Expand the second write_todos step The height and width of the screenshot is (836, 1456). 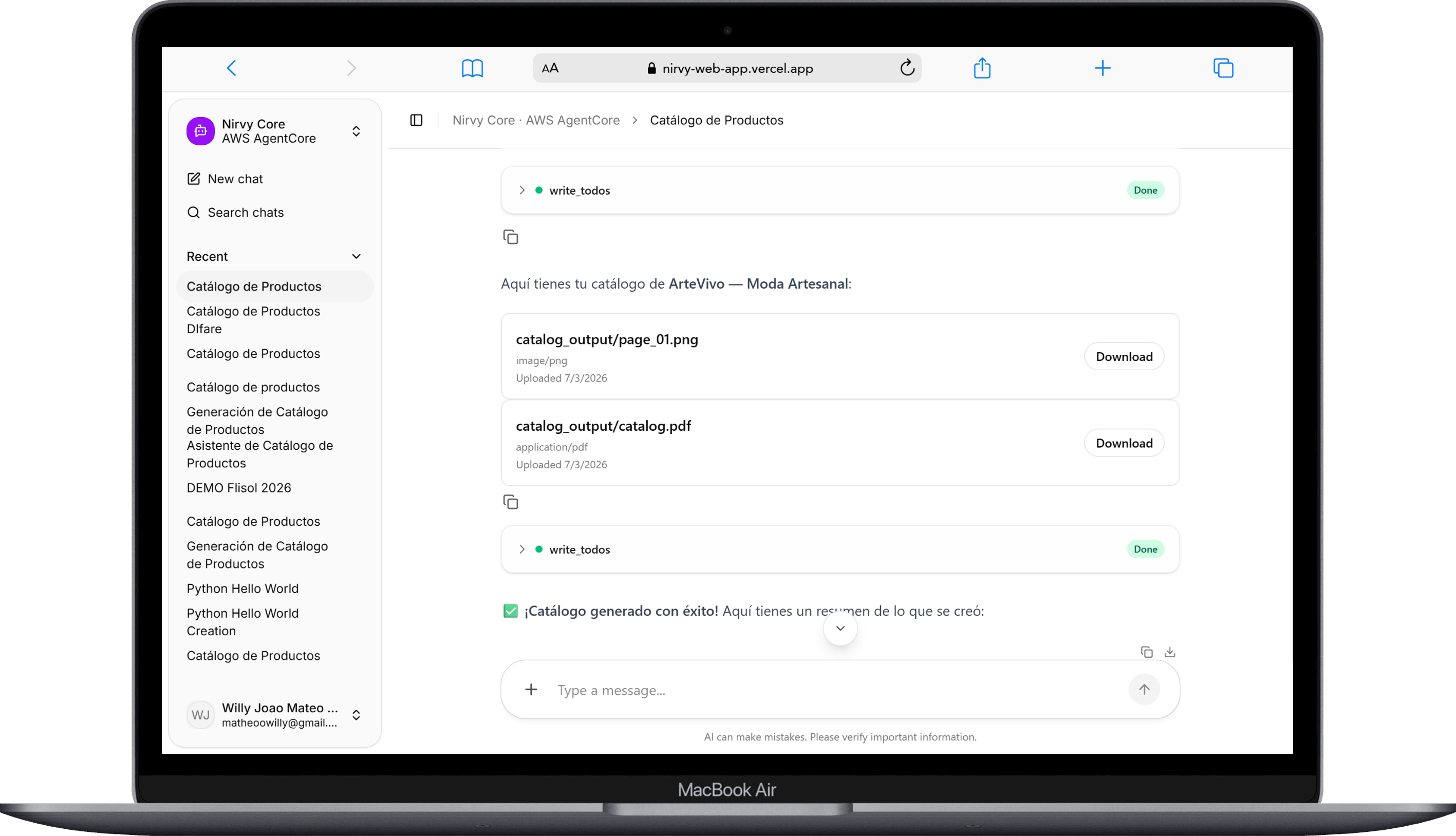(x=521, y=549)
